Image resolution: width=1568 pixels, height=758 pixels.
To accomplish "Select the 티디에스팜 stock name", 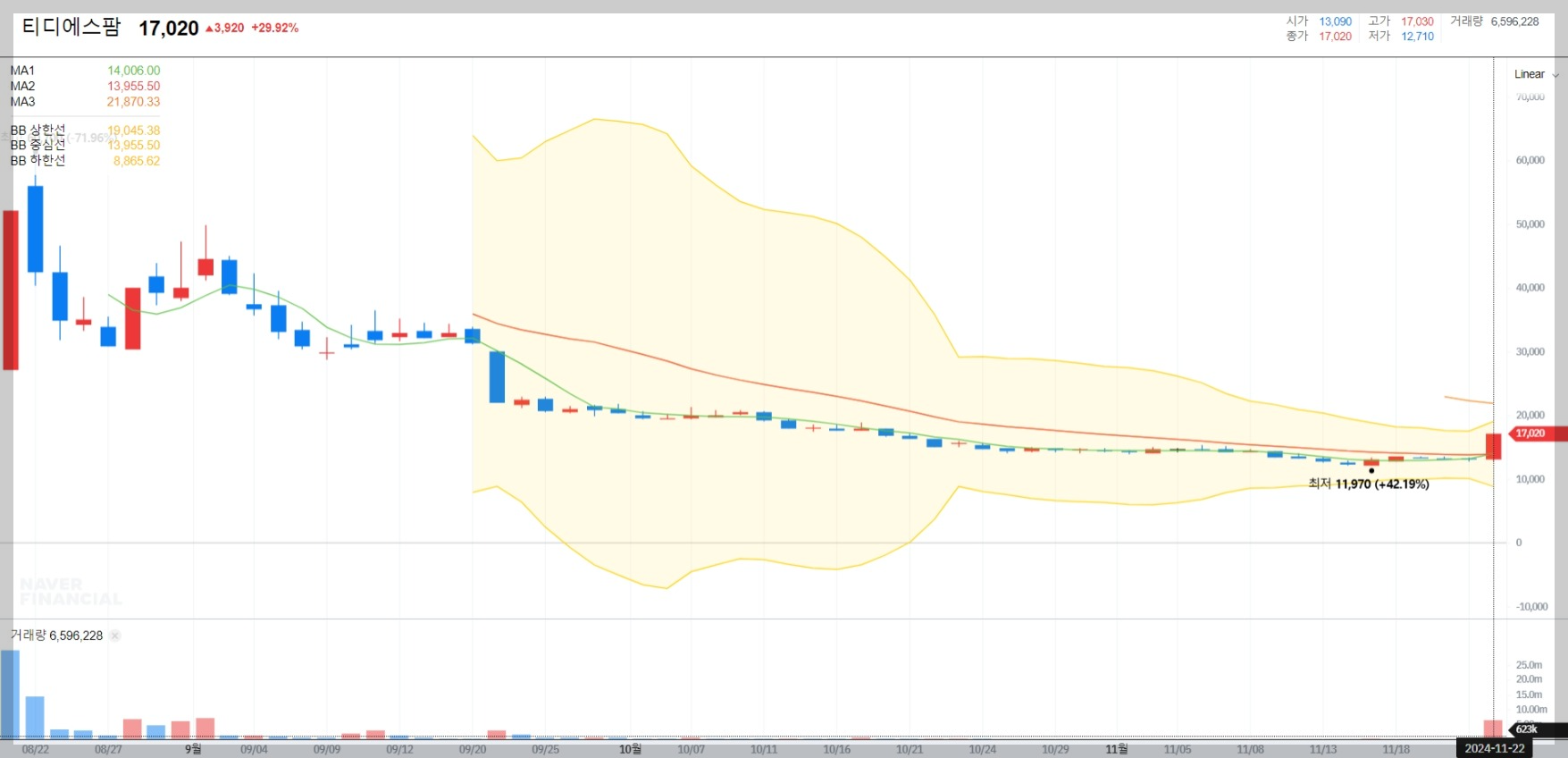I will click(71, 27).
